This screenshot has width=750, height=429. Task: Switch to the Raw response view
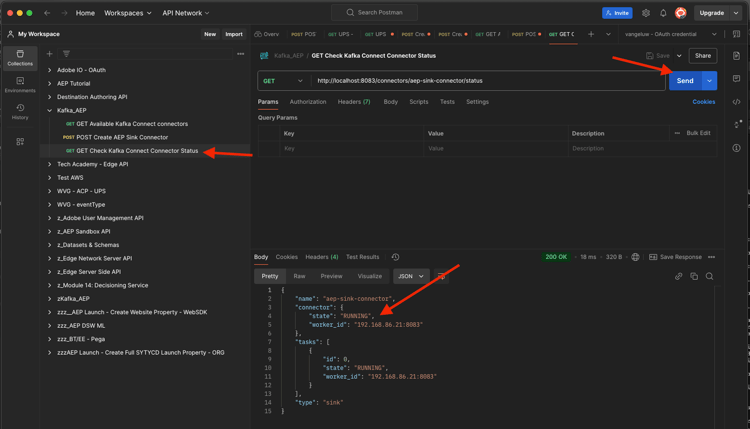coord(299,276)
